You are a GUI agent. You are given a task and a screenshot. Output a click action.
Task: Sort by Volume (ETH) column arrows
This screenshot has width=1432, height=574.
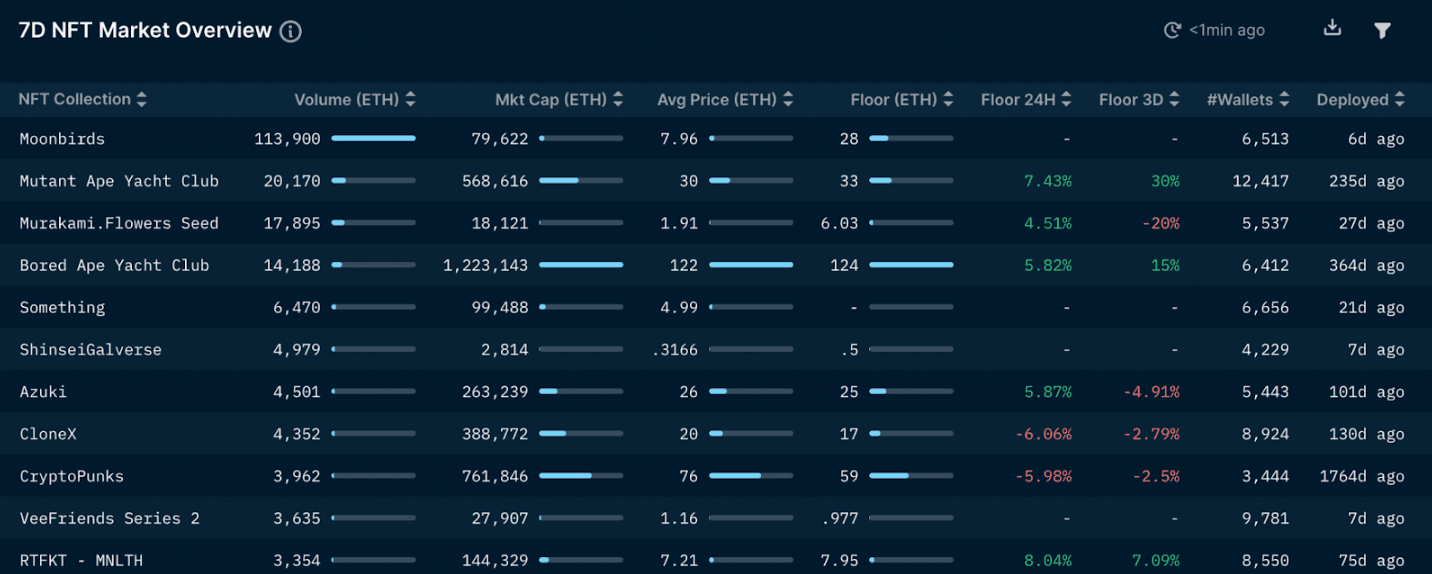point(410,100)
